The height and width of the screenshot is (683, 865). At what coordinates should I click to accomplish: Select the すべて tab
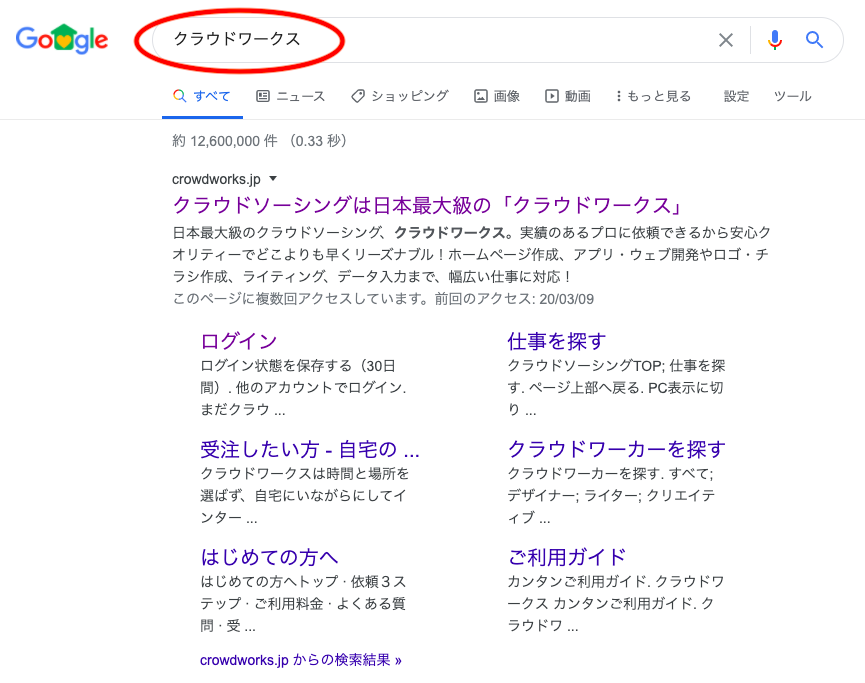[x=202, y=96]
